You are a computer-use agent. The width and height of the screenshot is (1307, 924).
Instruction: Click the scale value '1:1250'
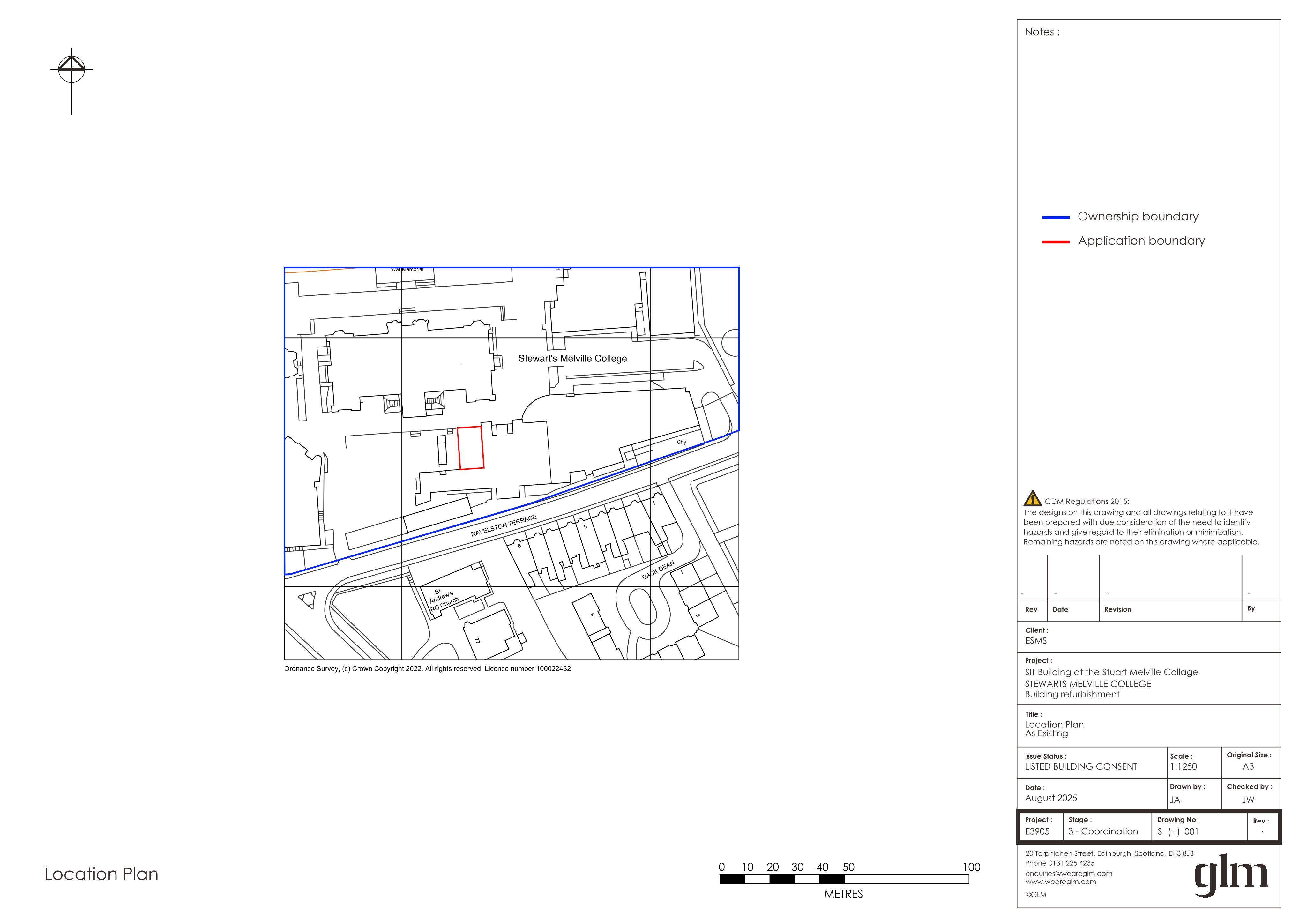coord(1184,767)
